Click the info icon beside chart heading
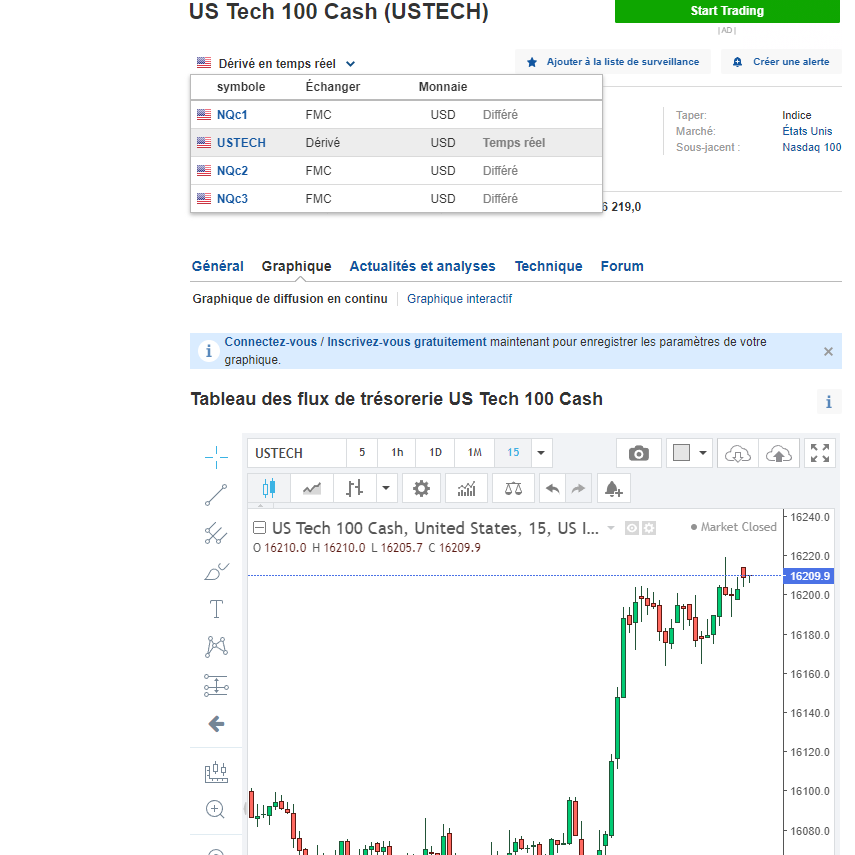Image resolution: width=855 pixels, height=855 pixels. pyautogui.click(x=829, y=402)
